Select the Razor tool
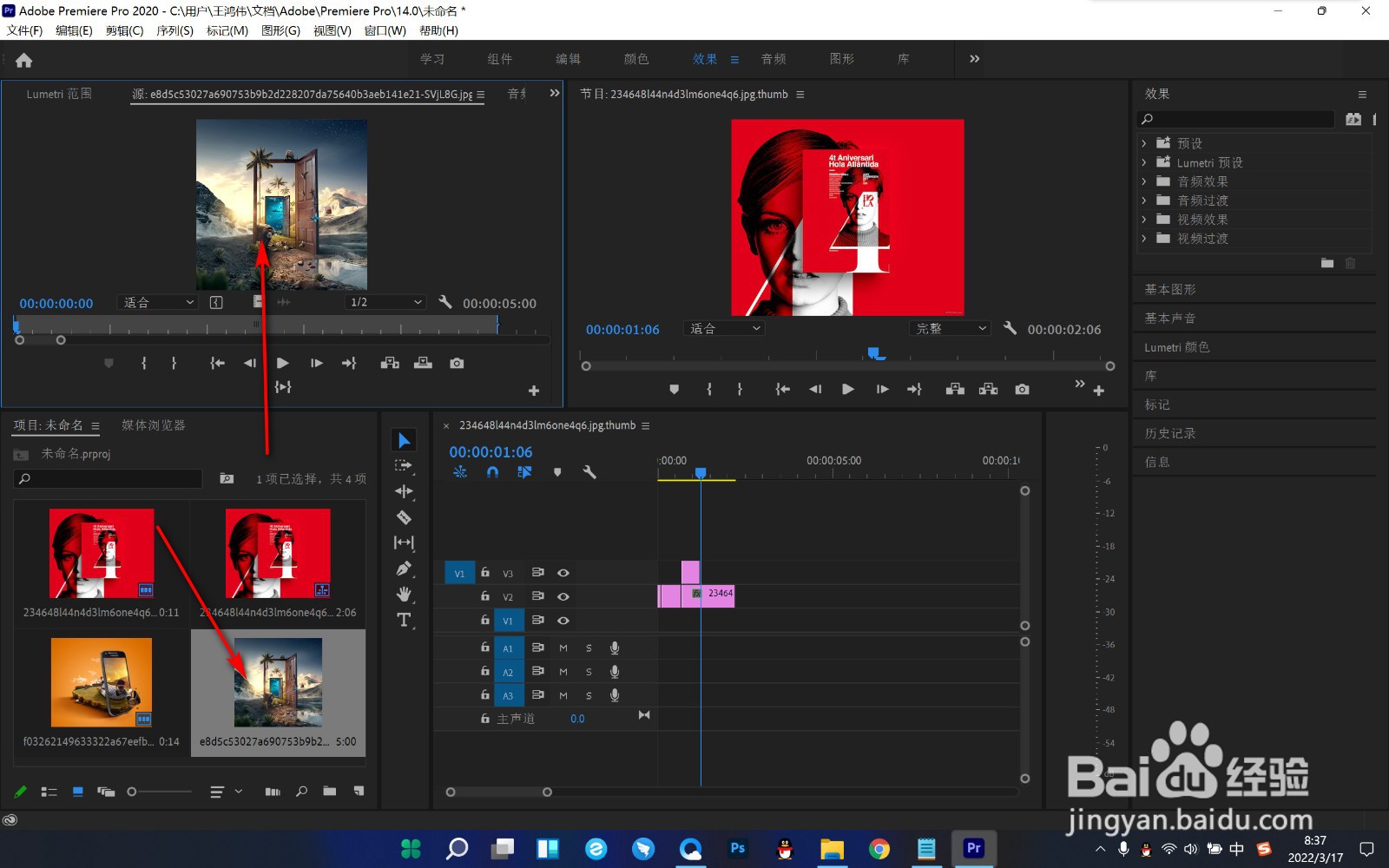Screen dimensions: 1389x868 [404, 517]
